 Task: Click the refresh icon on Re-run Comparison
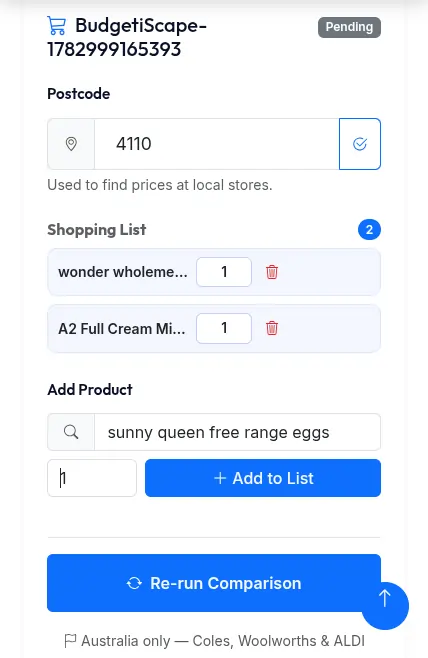(x=134, y=583)
